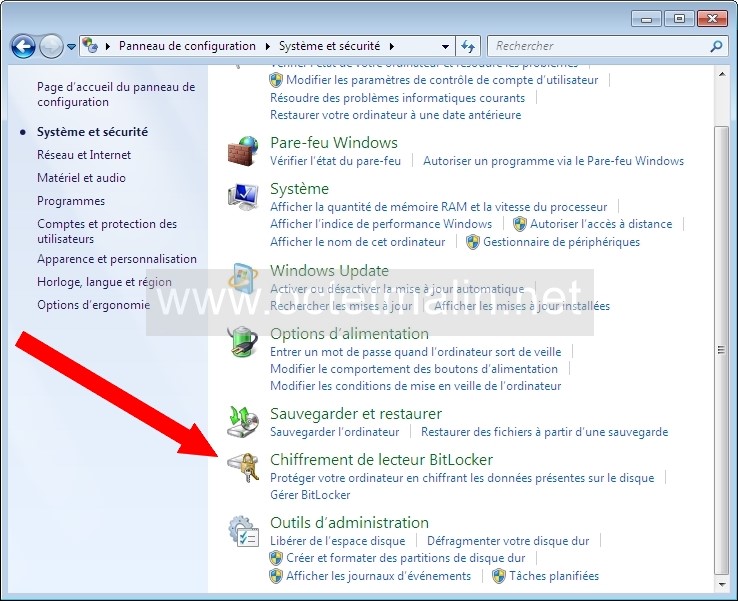Expand the arrow before Panneau de configuration
Image resolution: width=738 pixels, height=601 pixels.
108,46
